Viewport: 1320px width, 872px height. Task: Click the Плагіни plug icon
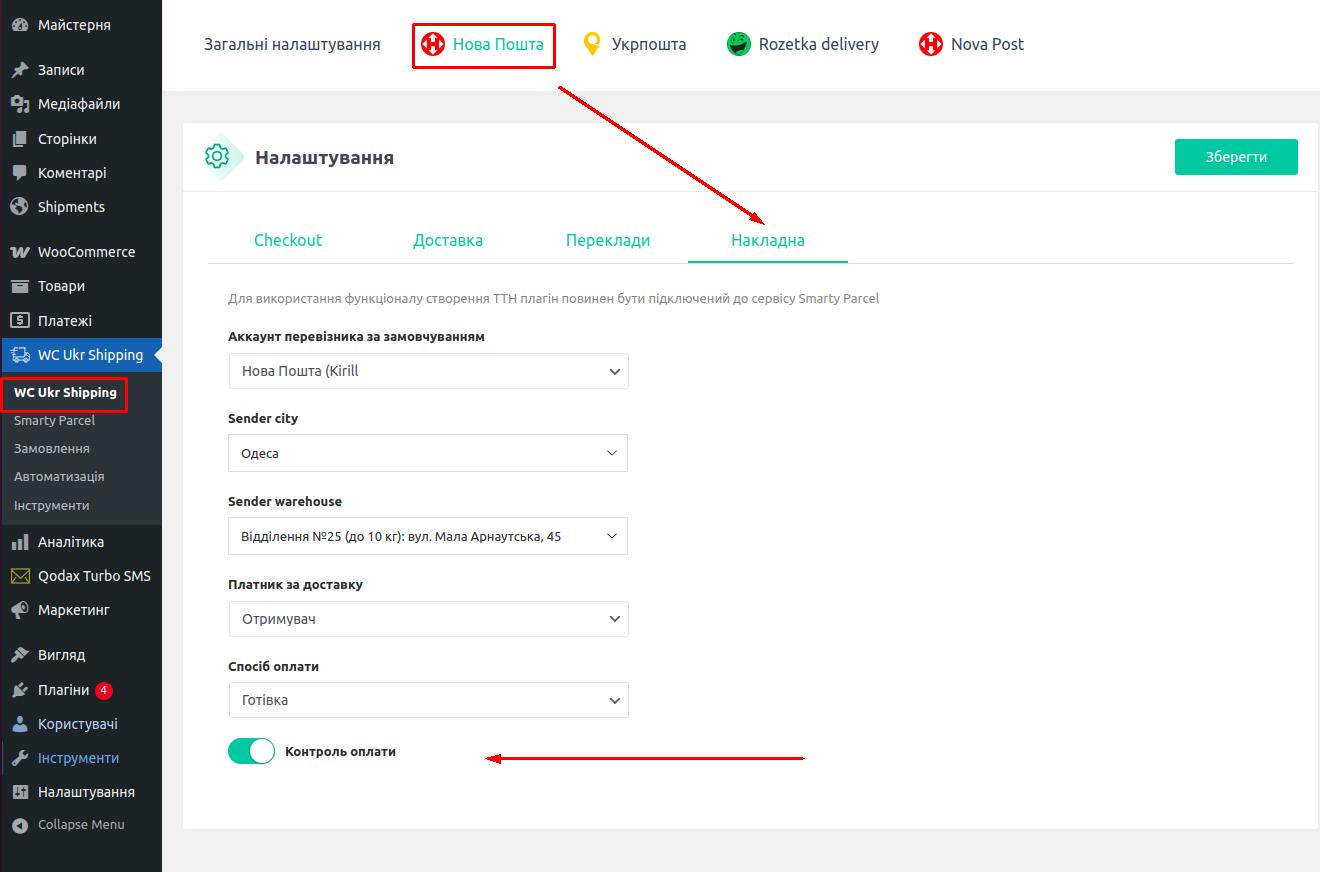19,690
